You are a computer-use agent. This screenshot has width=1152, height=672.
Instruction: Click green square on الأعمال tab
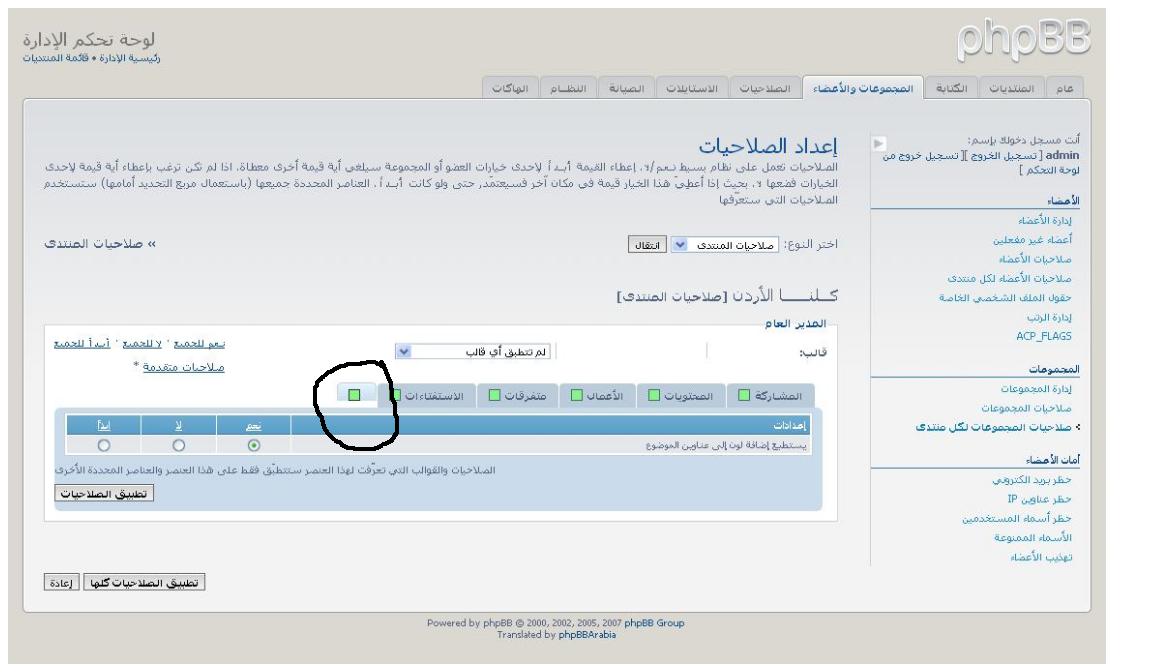coord(577,395)
